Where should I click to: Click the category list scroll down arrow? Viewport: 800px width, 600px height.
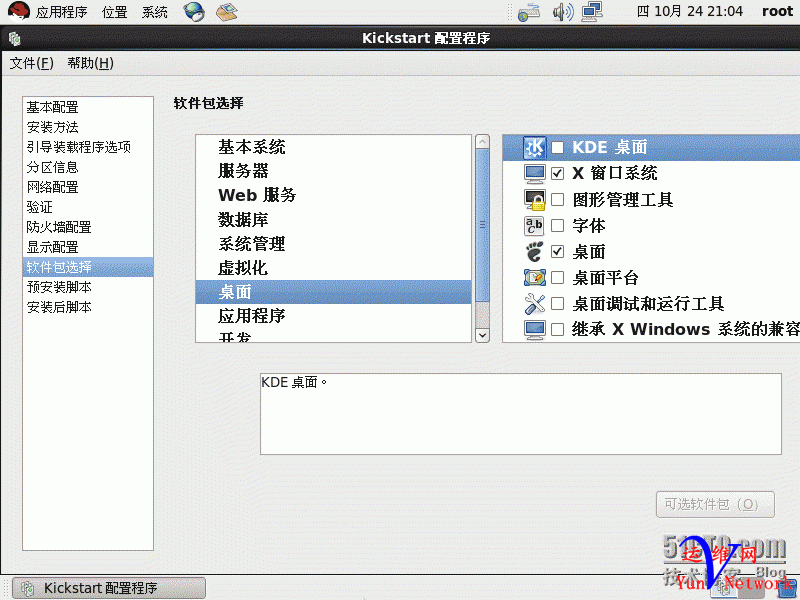pos(482,335)
